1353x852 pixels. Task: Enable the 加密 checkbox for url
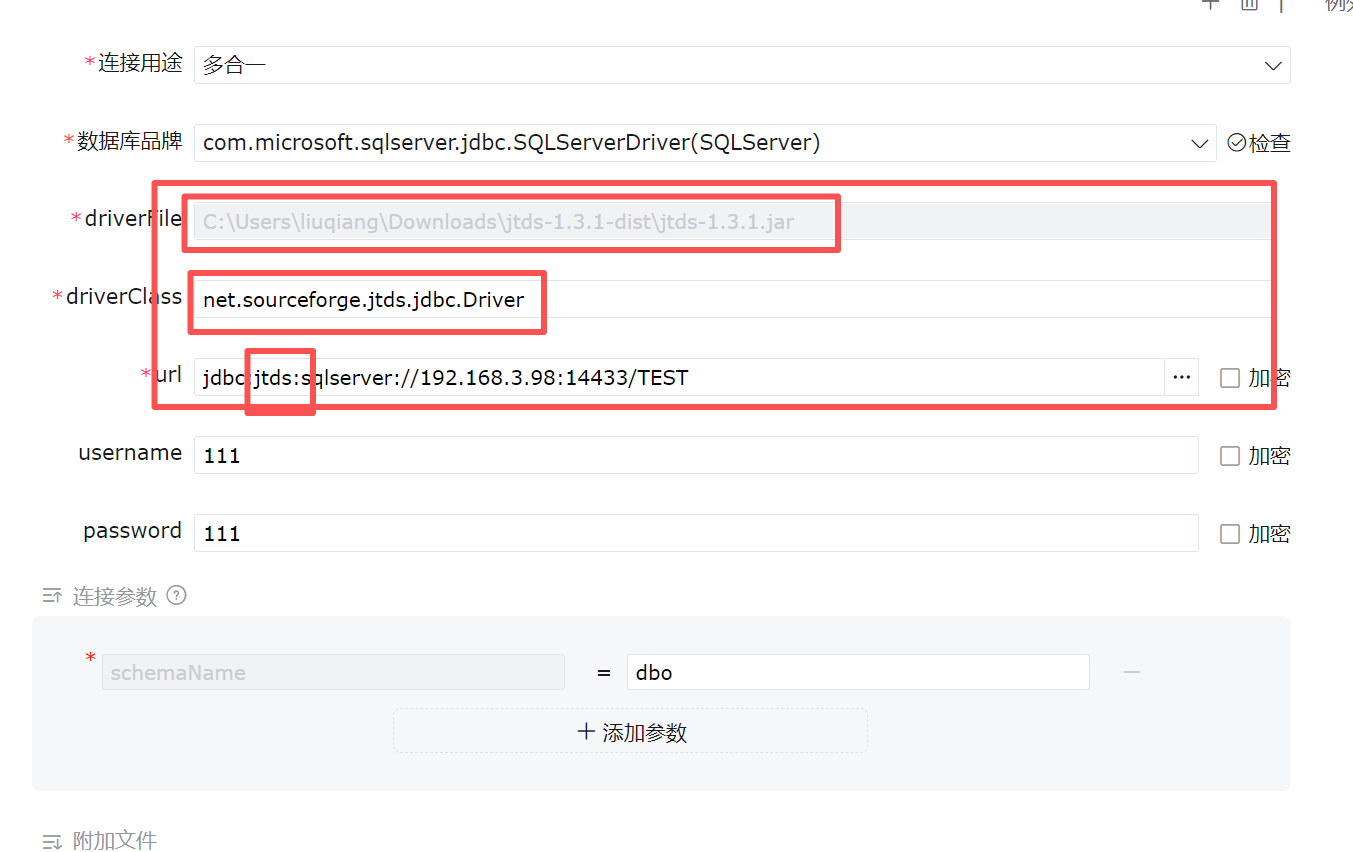point(1230,378)
